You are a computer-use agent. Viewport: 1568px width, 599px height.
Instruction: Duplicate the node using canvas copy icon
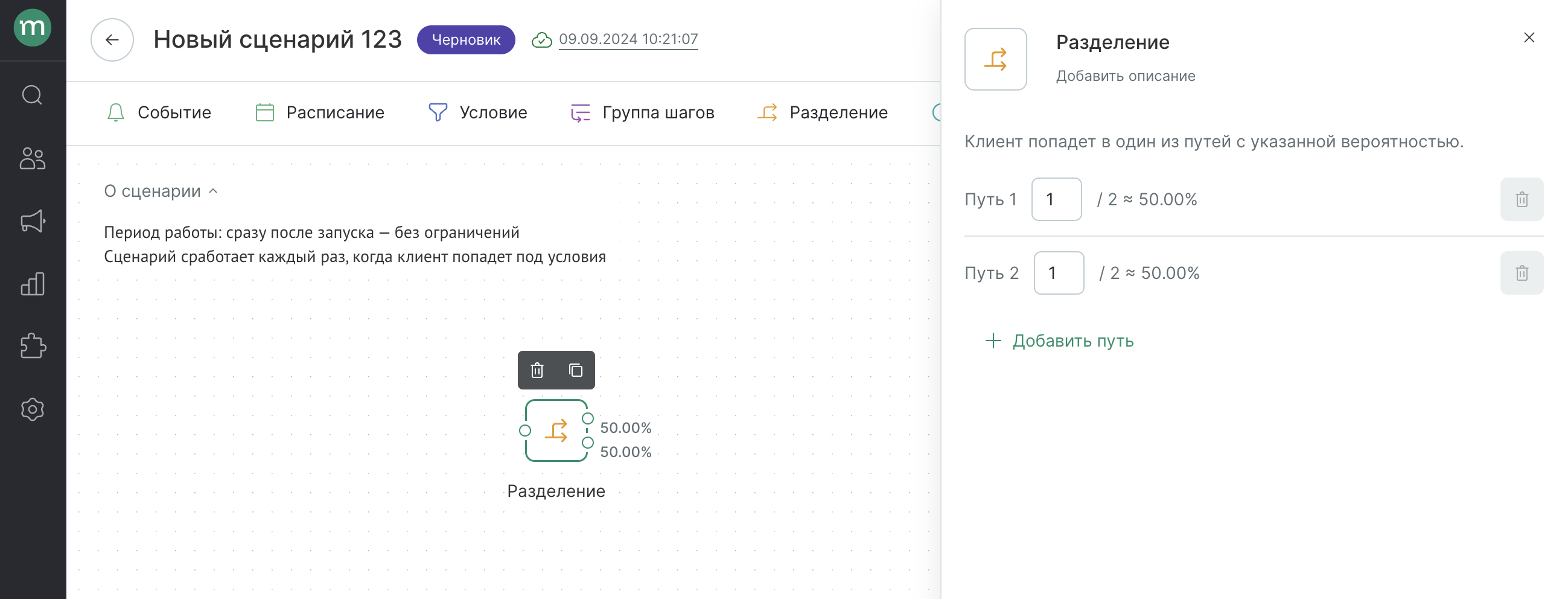coord(575,370)
